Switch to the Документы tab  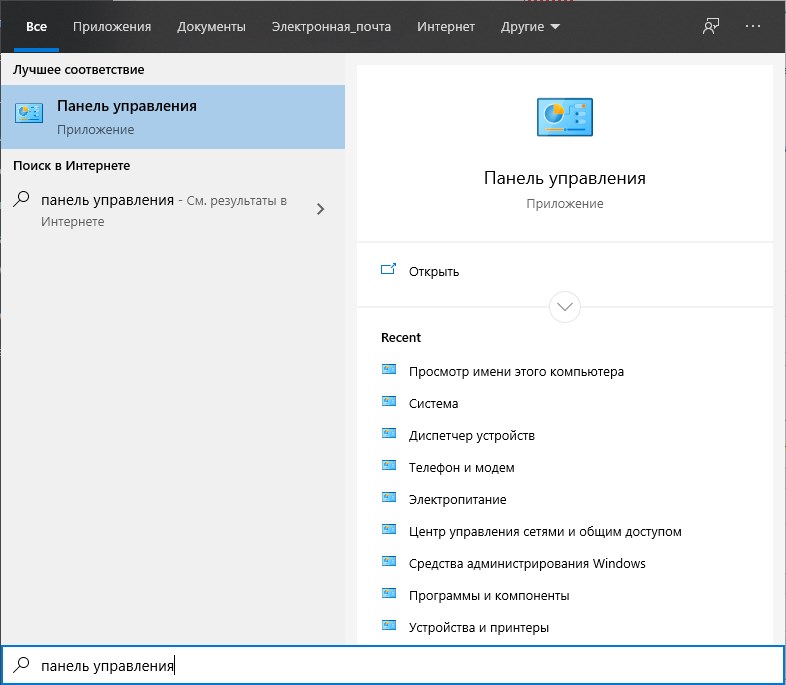pyautogui.click(x=211, y=26)
